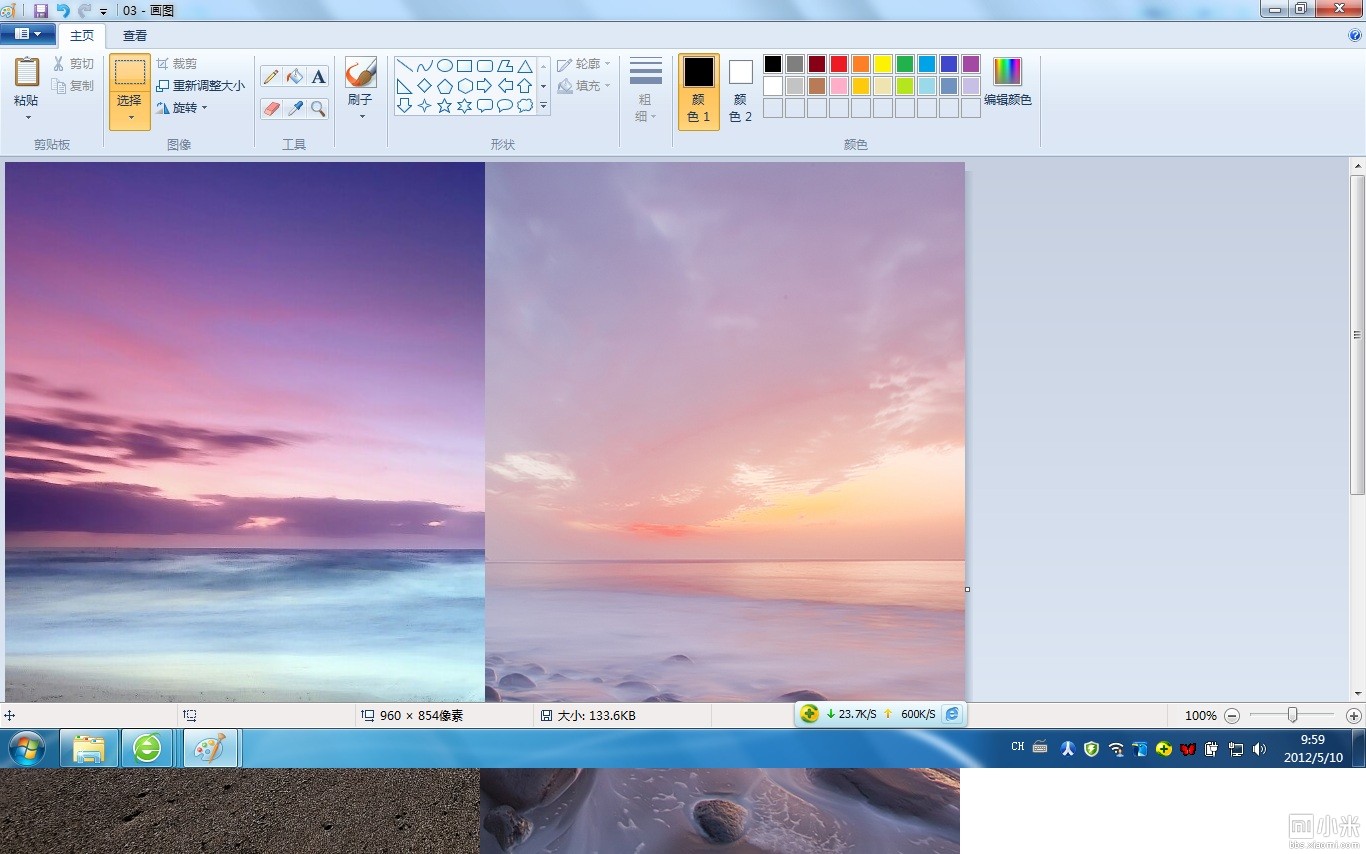Screen dimensions: 1366x854
Task: Select the Text tool
Action: pos(318,77)
